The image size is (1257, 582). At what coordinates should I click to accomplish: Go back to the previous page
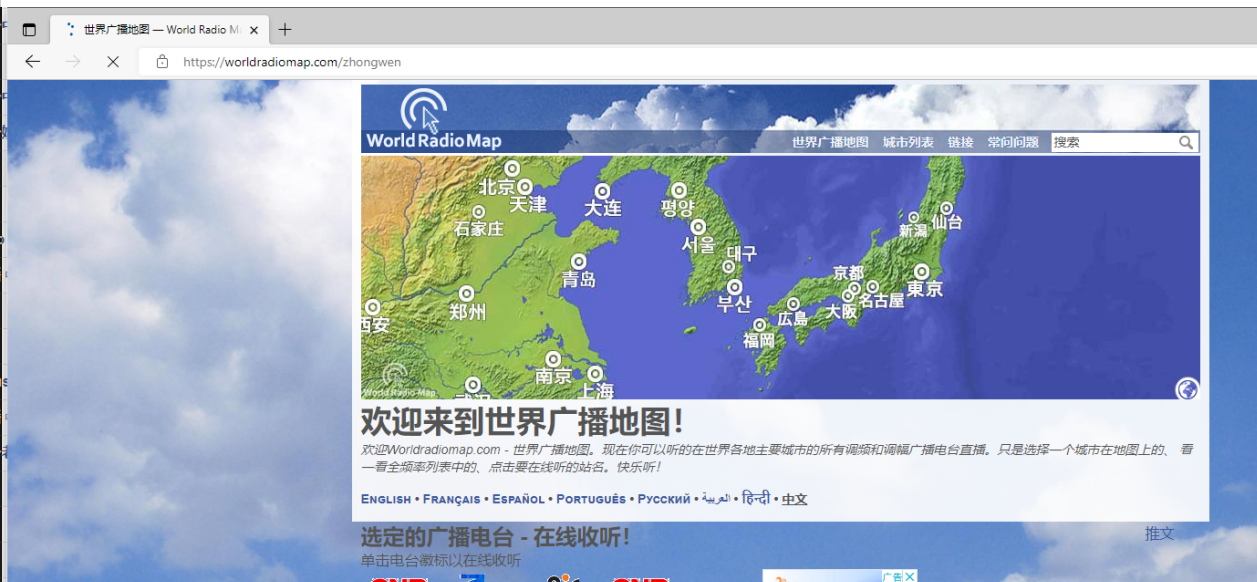(x=32, y=62)
